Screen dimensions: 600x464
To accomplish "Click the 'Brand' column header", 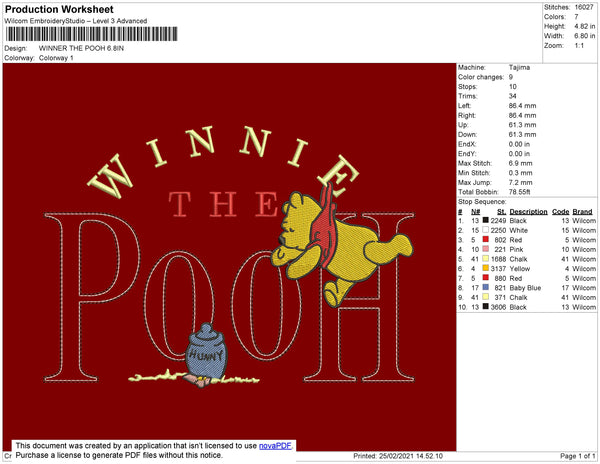I will [x=582, y=212].
